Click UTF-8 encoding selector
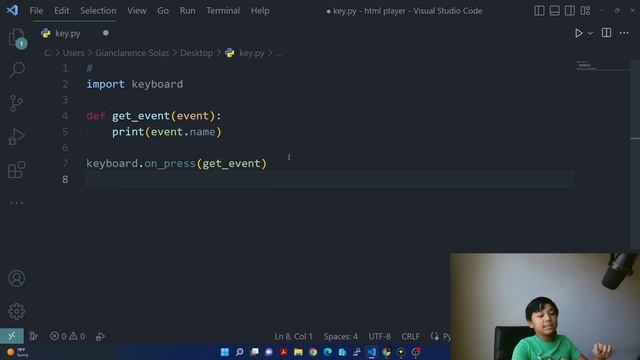 click(x=380, y=336)
